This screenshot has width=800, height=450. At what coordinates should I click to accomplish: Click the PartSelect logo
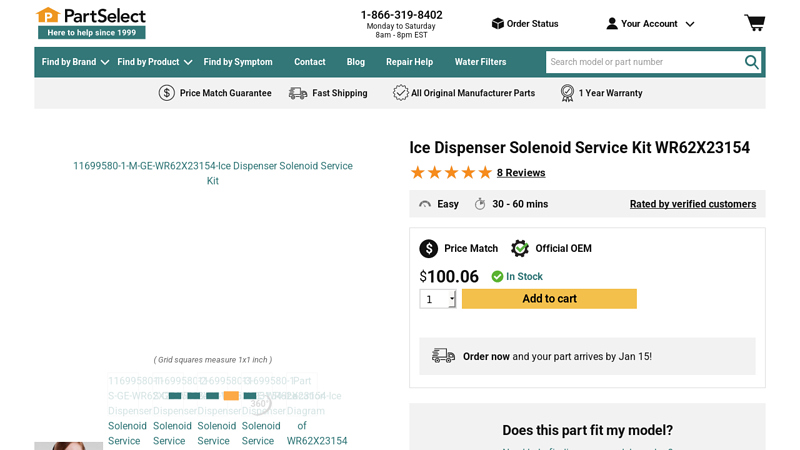click(x=91, y=22)
